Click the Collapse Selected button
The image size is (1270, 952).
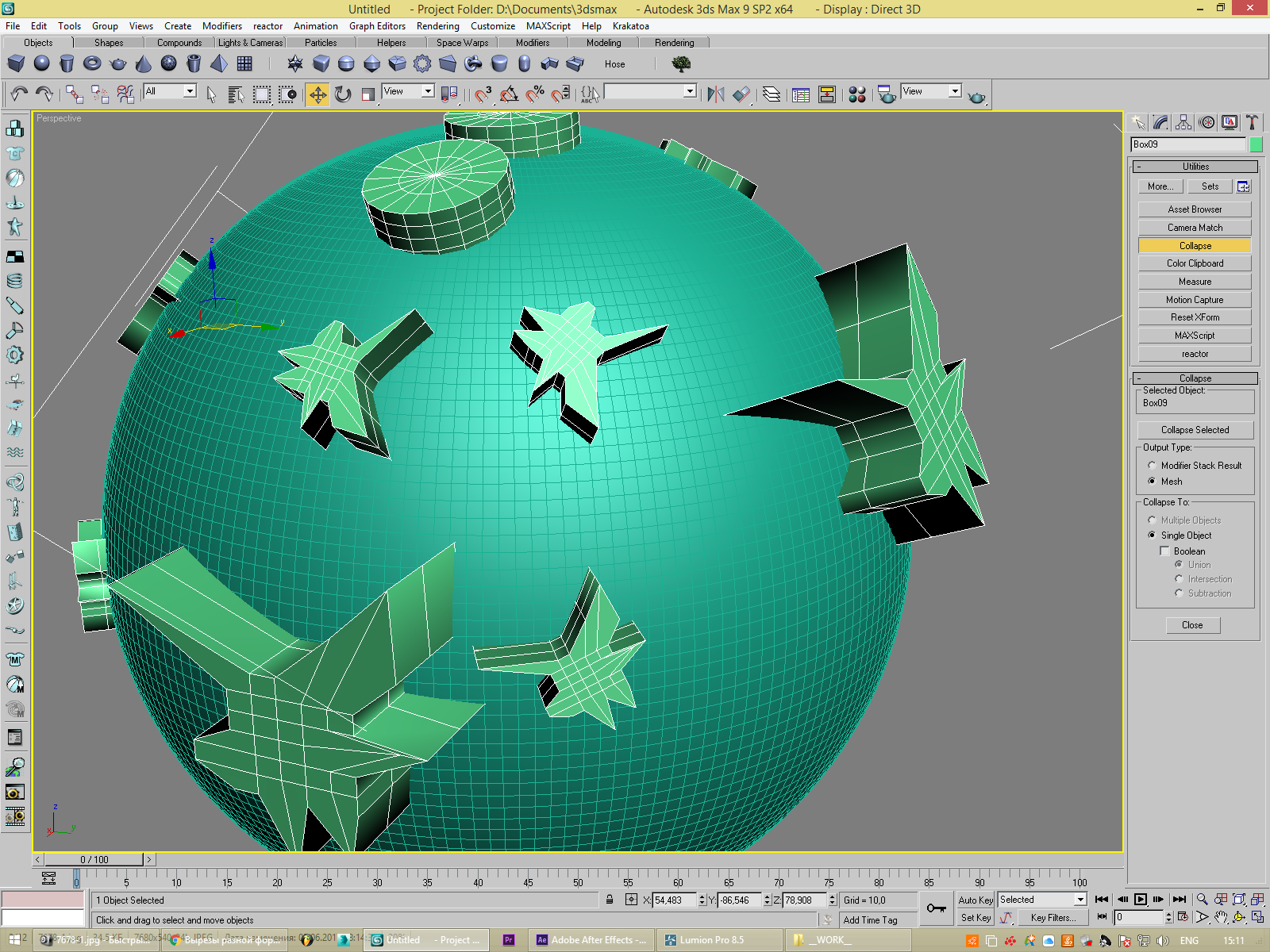1195,430
